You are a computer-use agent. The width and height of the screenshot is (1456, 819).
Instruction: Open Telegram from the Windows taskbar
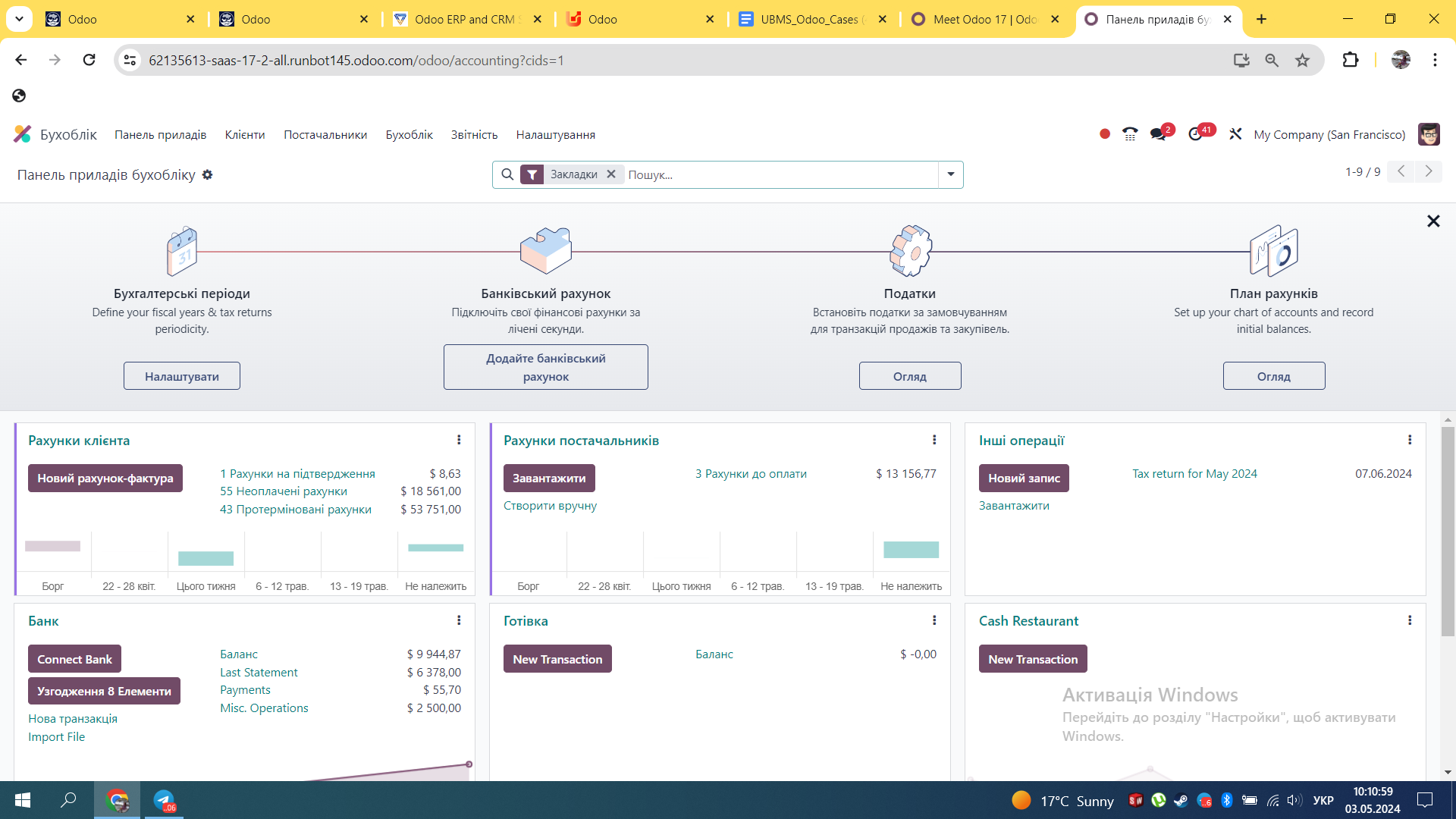pos(164,800)
